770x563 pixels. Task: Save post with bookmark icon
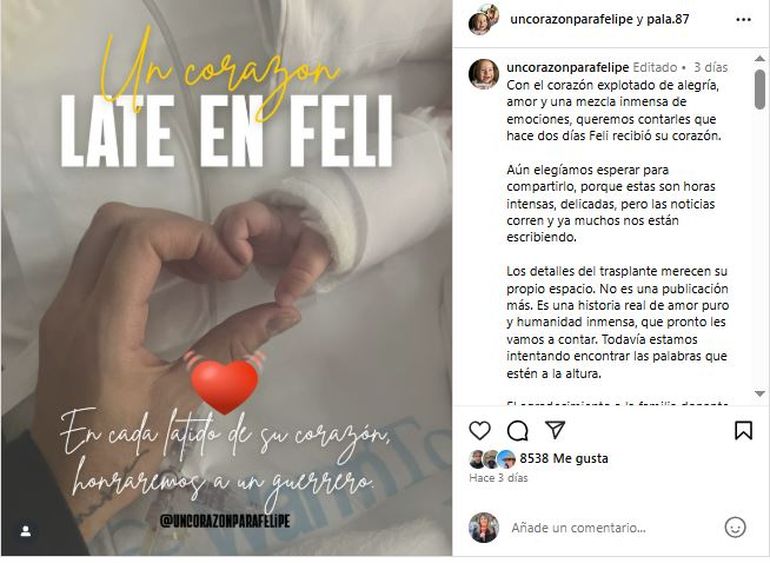[x=743, y=430]
